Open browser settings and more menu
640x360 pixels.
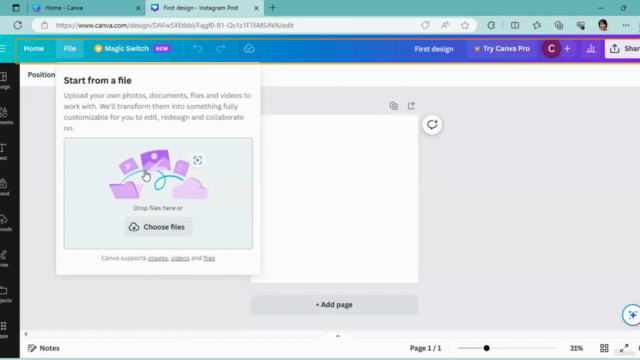point(626,25)
